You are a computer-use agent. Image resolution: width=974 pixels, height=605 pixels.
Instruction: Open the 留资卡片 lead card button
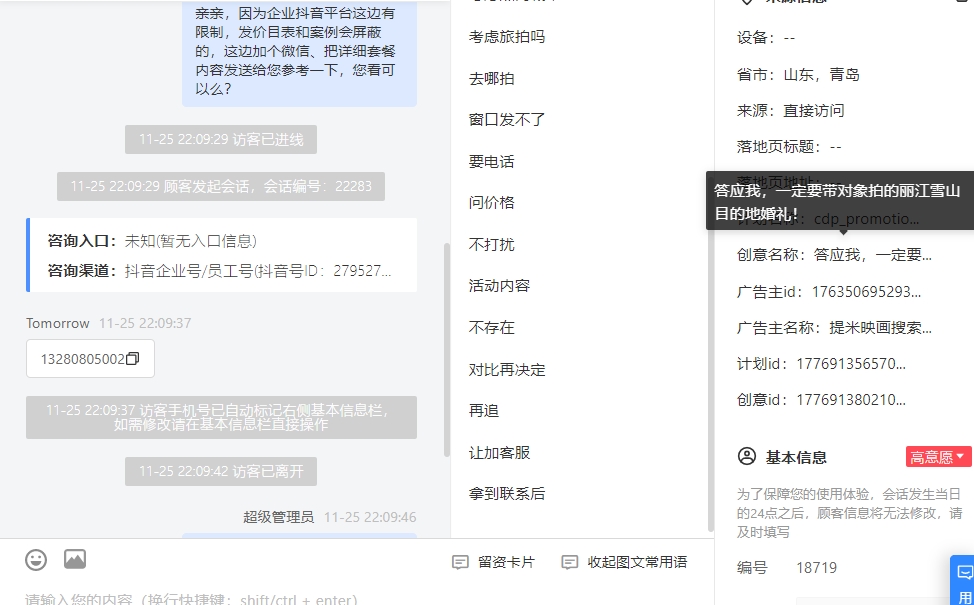click(x=493, y=562)
